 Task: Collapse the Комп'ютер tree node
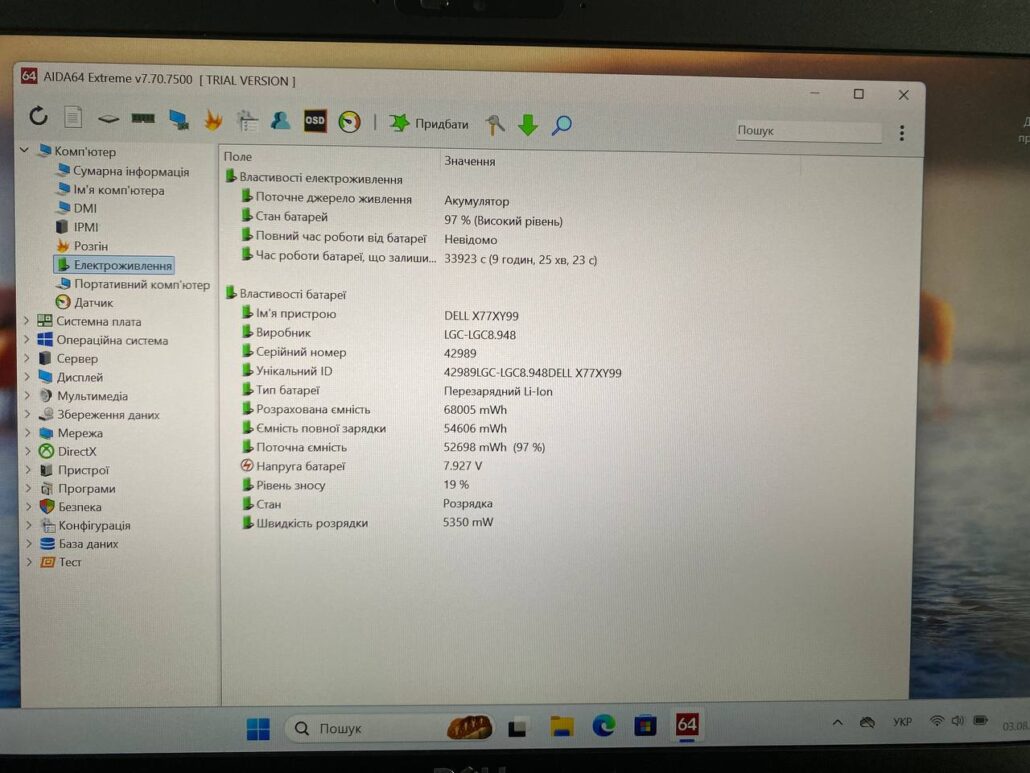24,150
